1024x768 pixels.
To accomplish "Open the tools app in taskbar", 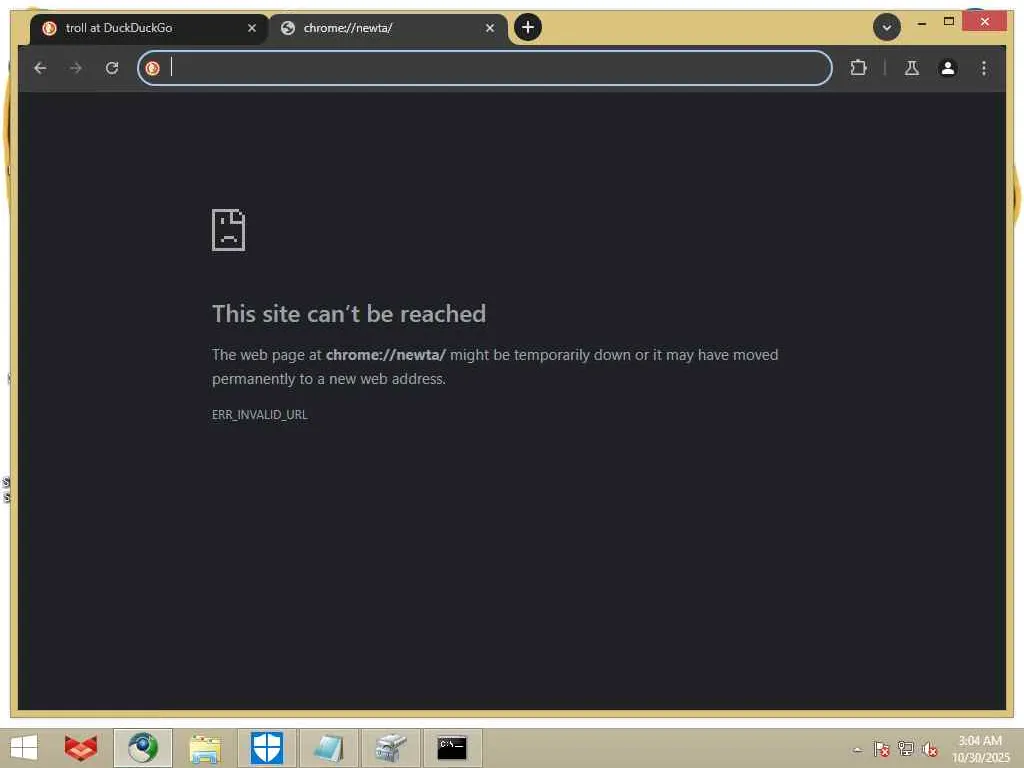I will 391,748.
